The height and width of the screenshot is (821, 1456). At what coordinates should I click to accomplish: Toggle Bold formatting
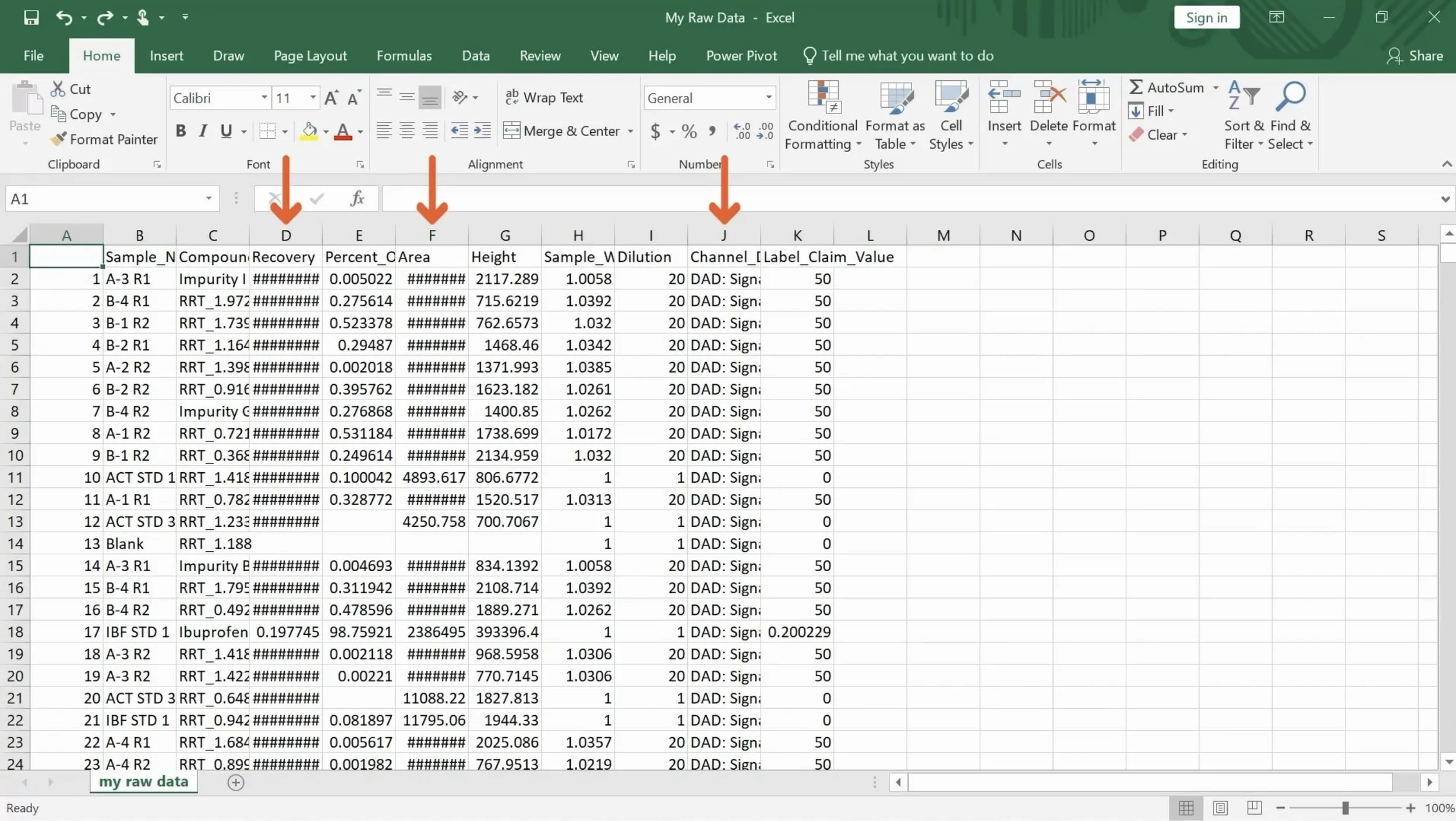click(x=181, y=131)
